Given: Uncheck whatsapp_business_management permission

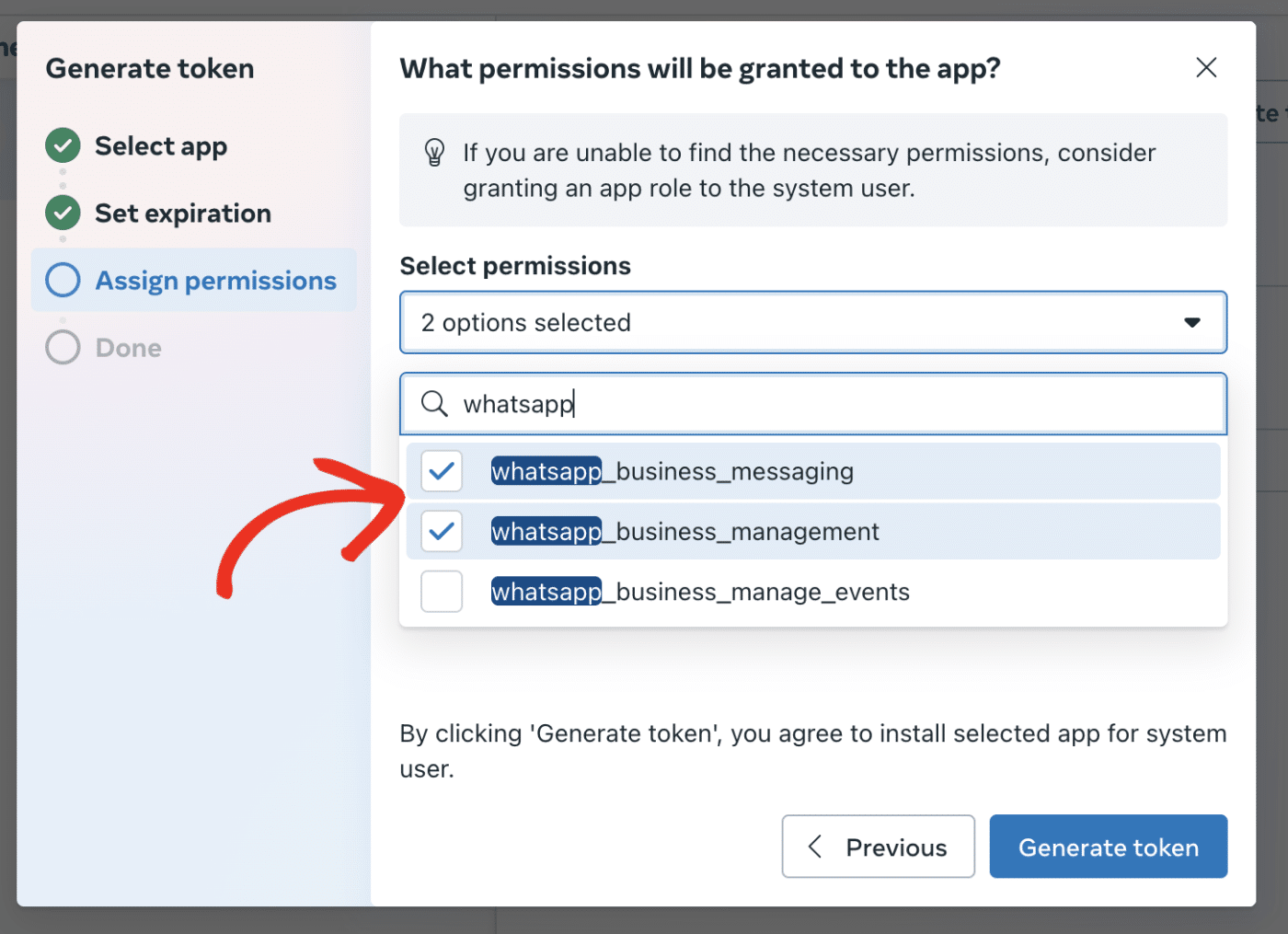Looking at the screenshot, I should pyautogui.click(x=442, y=531).
